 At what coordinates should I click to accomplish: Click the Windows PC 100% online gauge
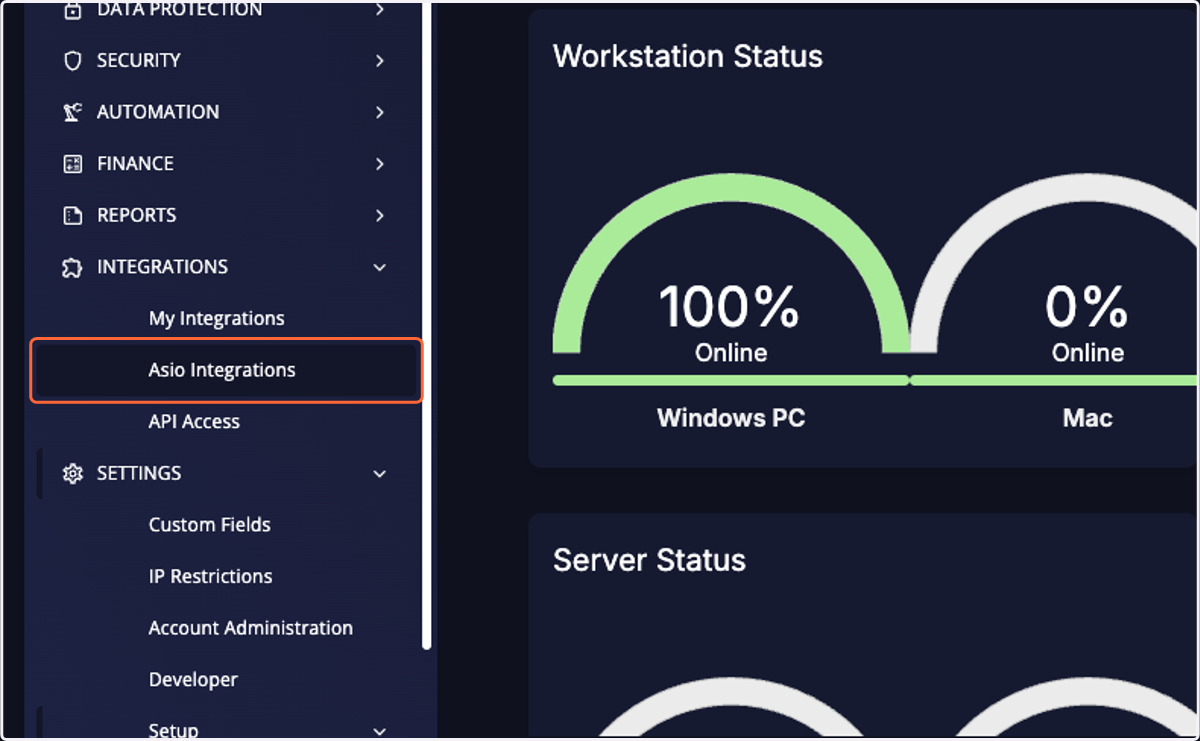pos(731,263)
